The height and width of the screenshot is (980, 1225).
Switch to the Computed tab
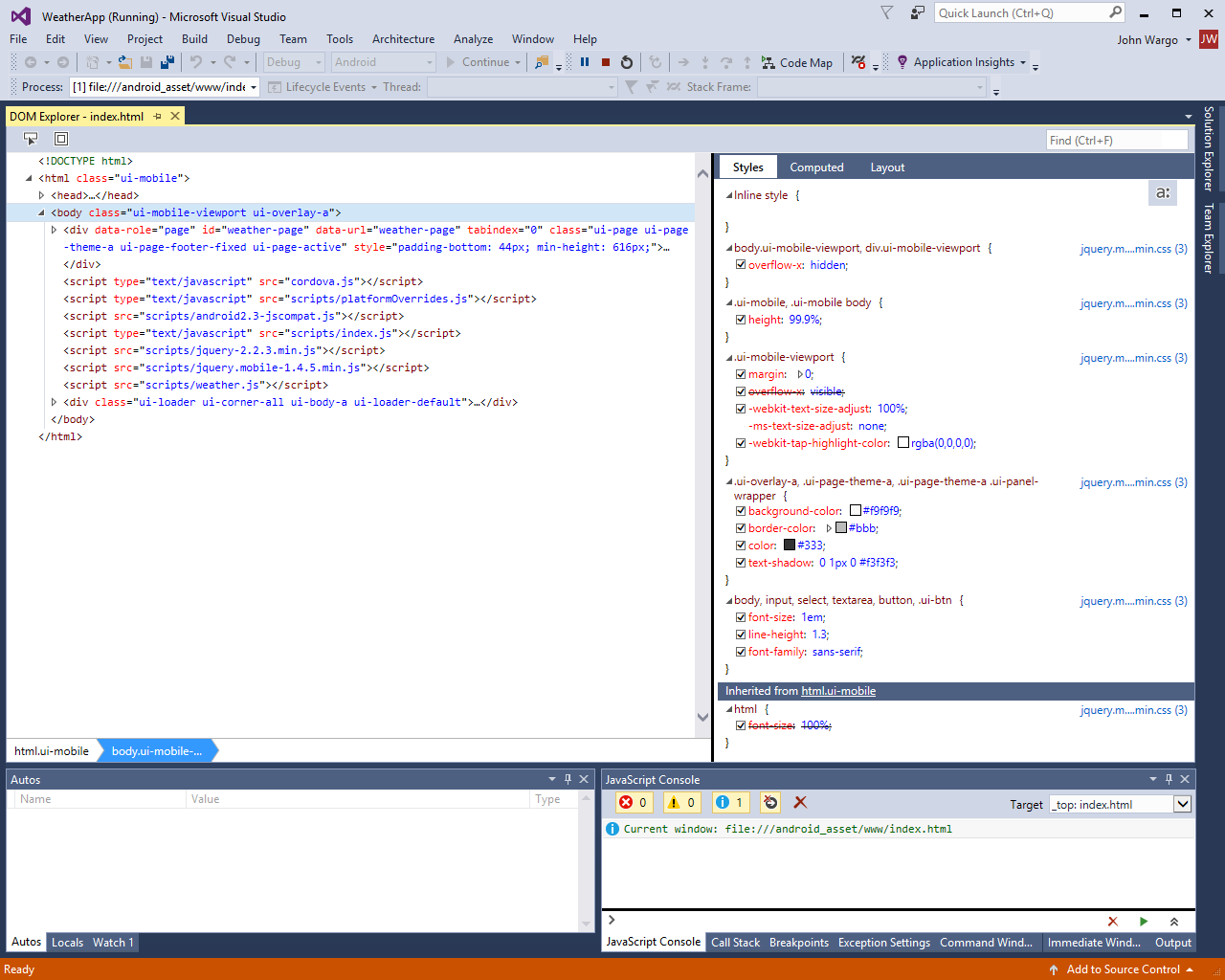coord(816,167)
